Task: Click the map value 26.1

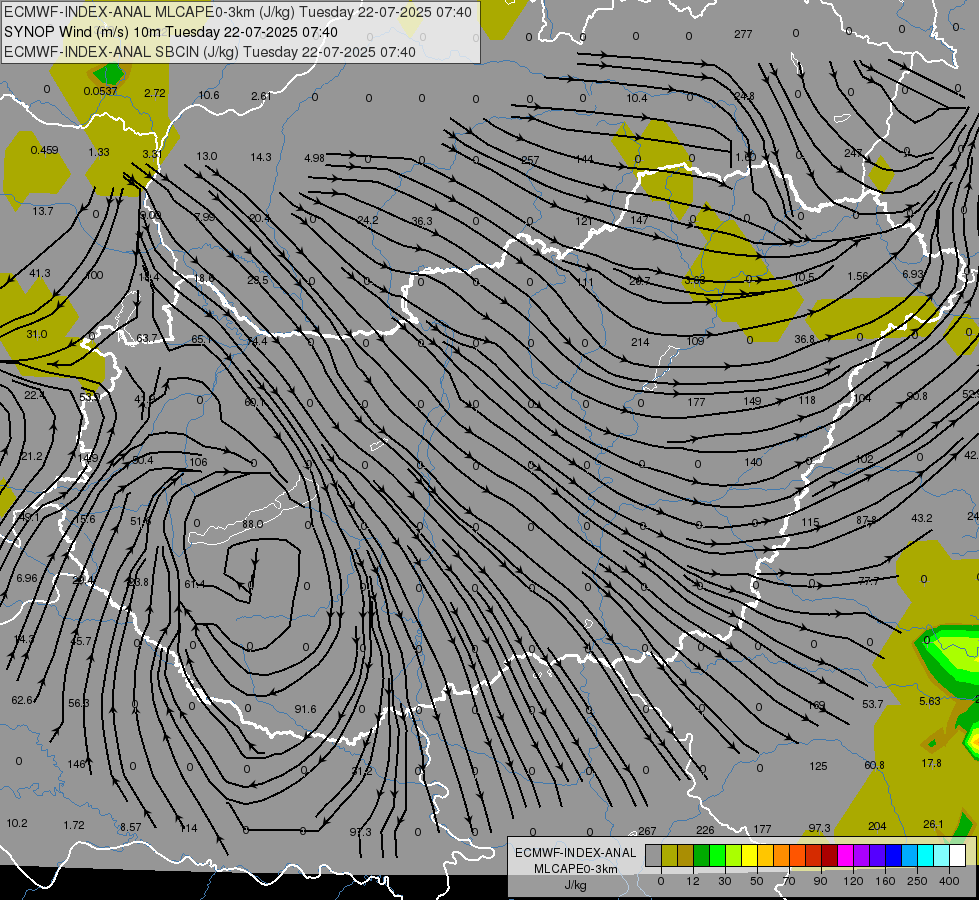Action: tap(933, 824)
